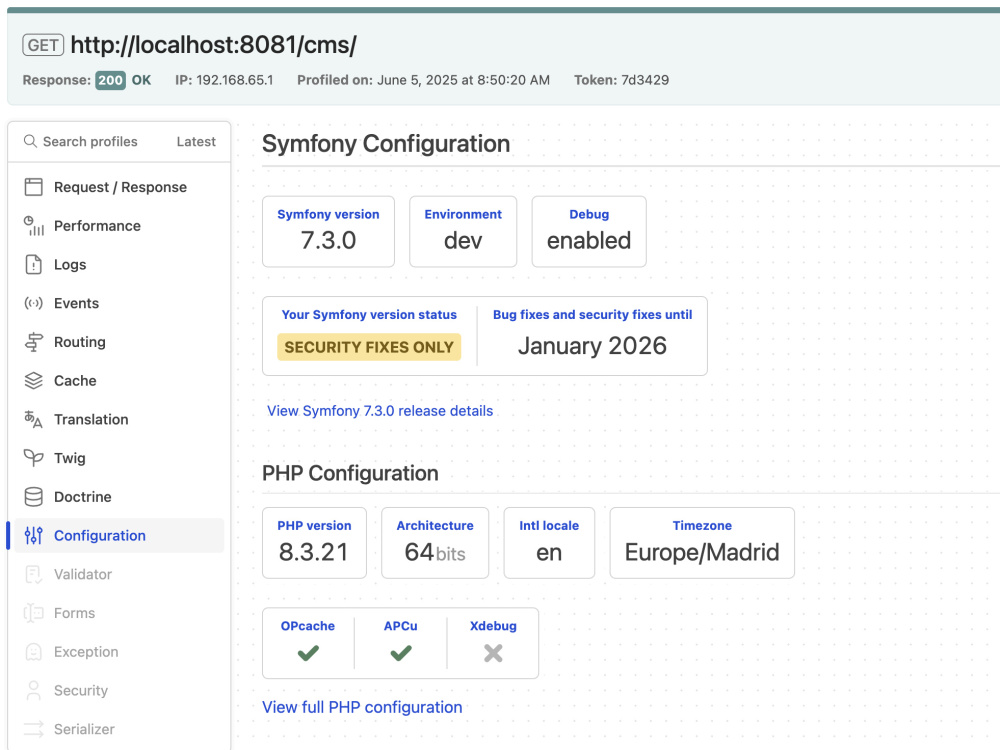The height and width of the screenshot is (750, 1000).
Task: Click the Debug value enabled
Action: [x=589, y=240]
